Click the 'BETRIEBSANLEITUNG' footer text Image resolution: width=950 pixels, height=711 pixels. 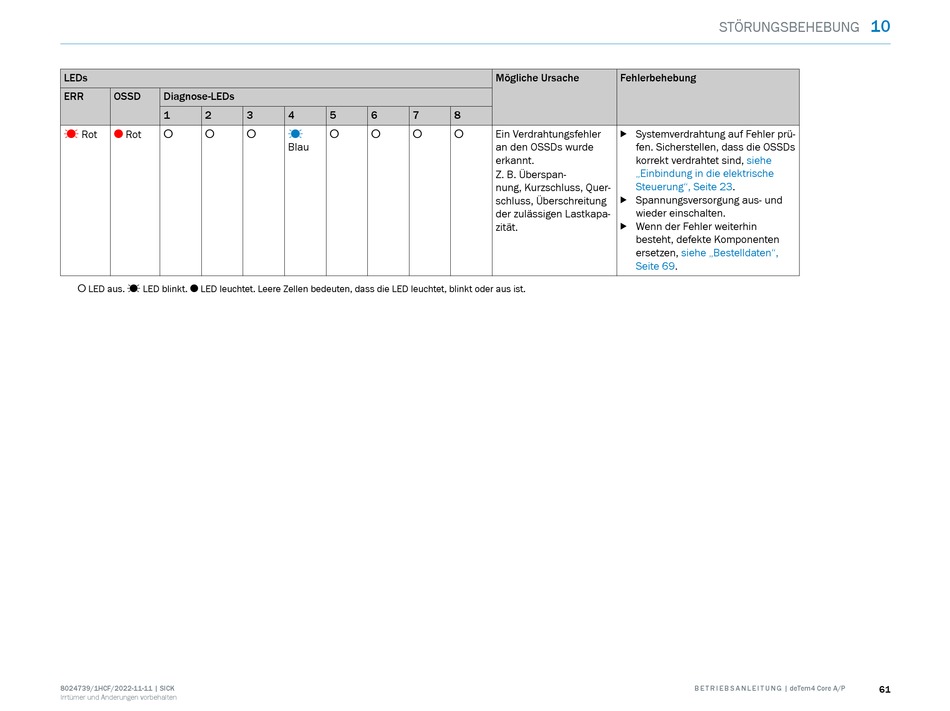737,689
